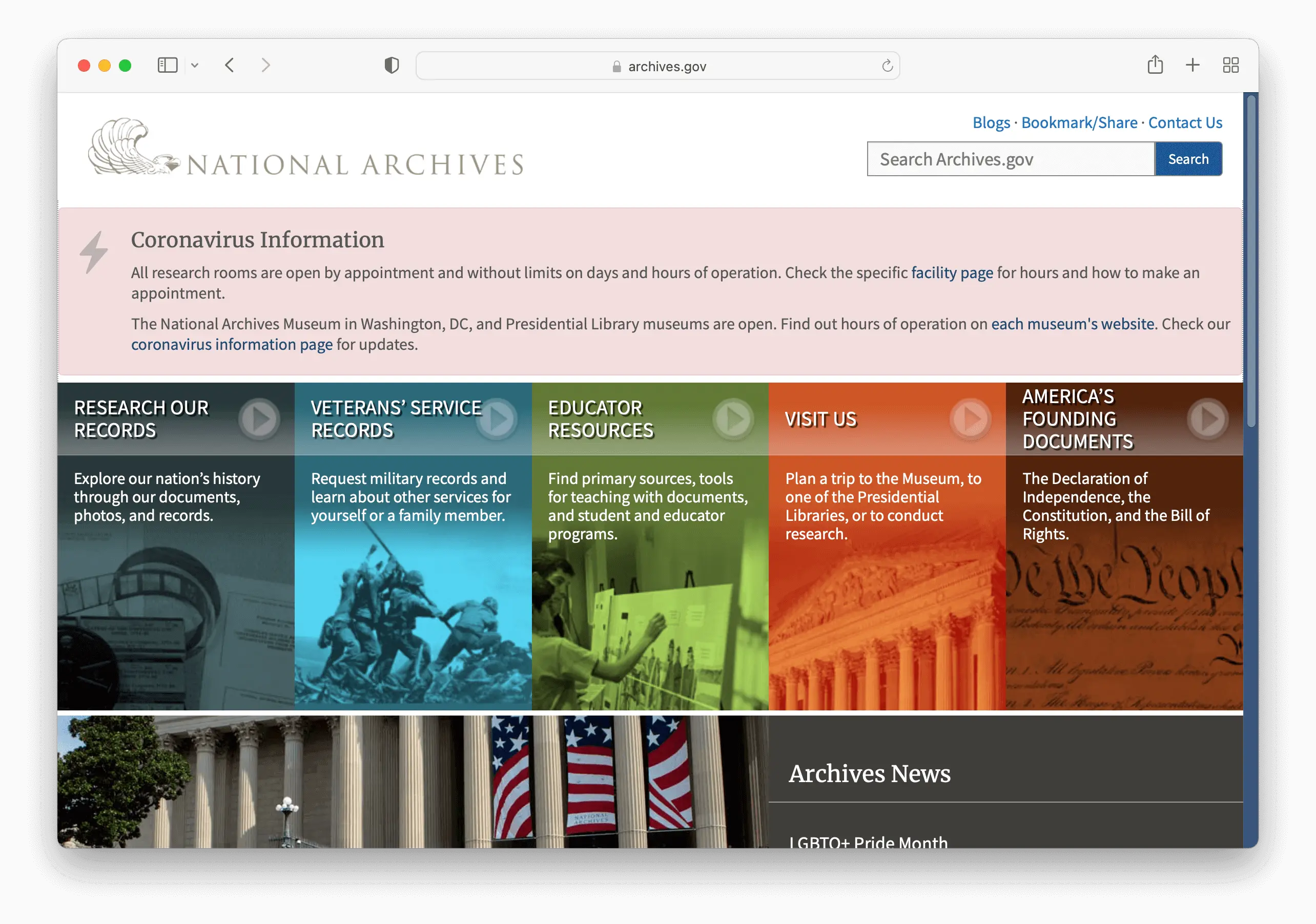Follow the Contact Us link
This screenshot has height=924, width=1316.
(x=1185, y=122)
